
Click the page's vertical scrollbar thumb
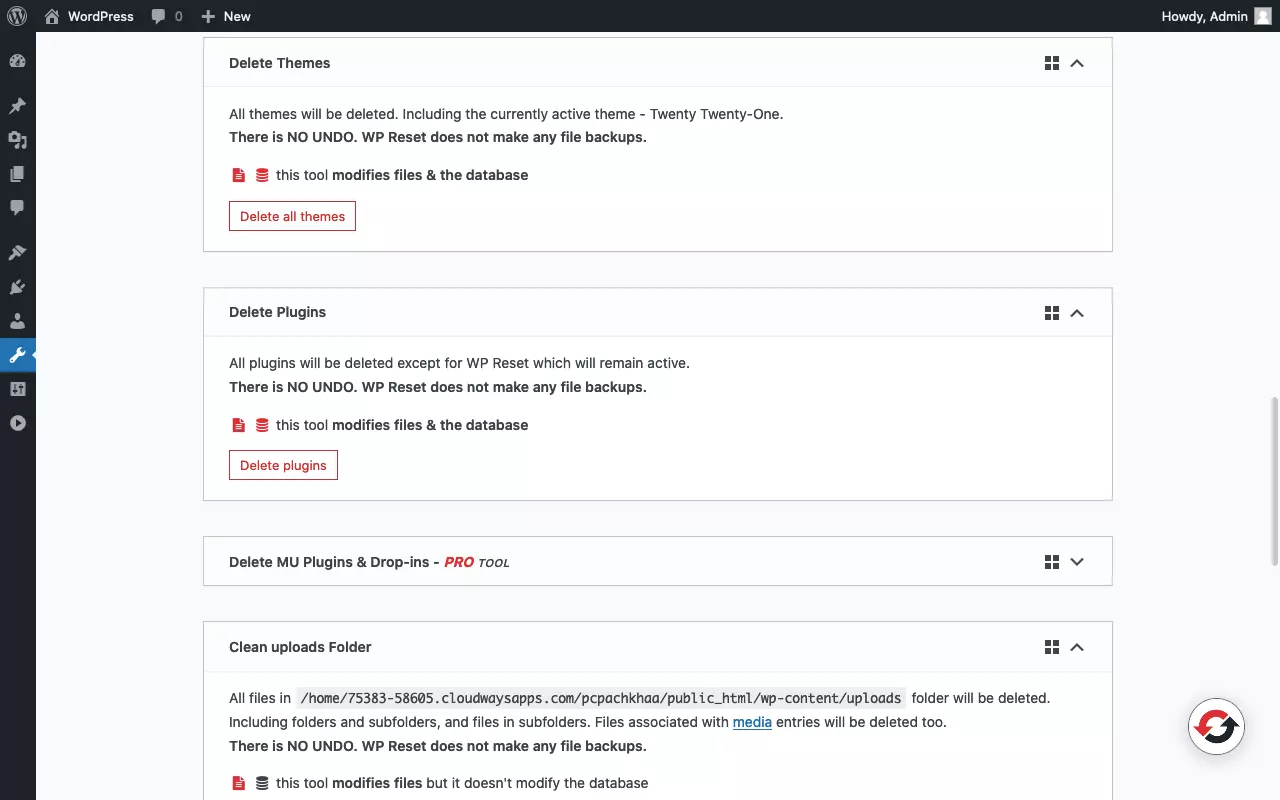click(x=1273, y=480)
